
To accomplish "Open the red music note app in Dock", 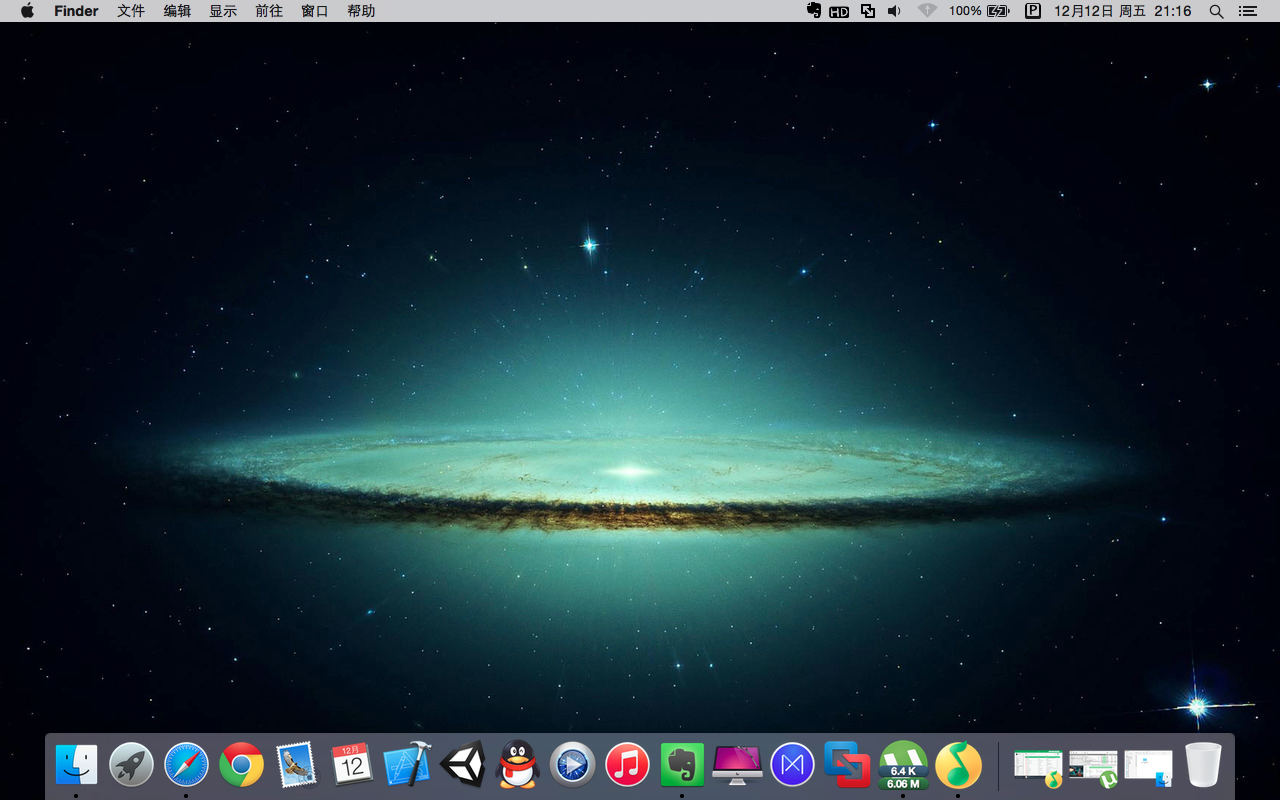I will coord(627,765).
